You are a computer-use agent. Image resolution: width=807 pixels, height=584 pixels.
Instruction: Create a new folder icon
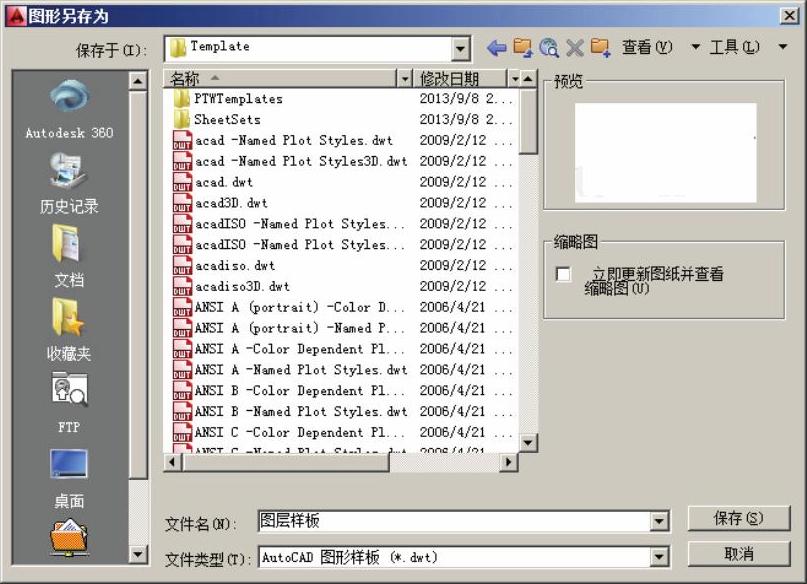[x=600, y=47]
